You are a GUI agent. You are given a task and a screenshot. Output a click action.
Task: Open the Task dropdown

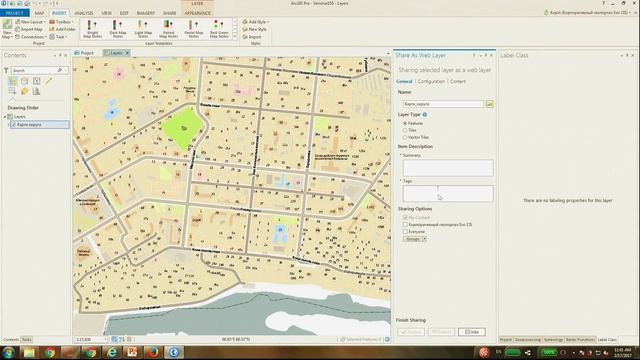coord(58,37)
